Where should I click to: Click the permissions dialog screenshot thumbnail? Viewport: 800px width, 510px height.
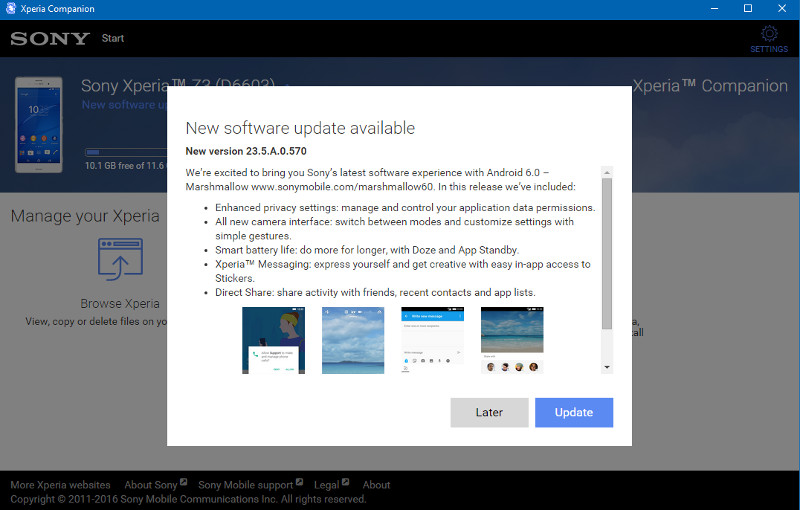pos(273,340)
